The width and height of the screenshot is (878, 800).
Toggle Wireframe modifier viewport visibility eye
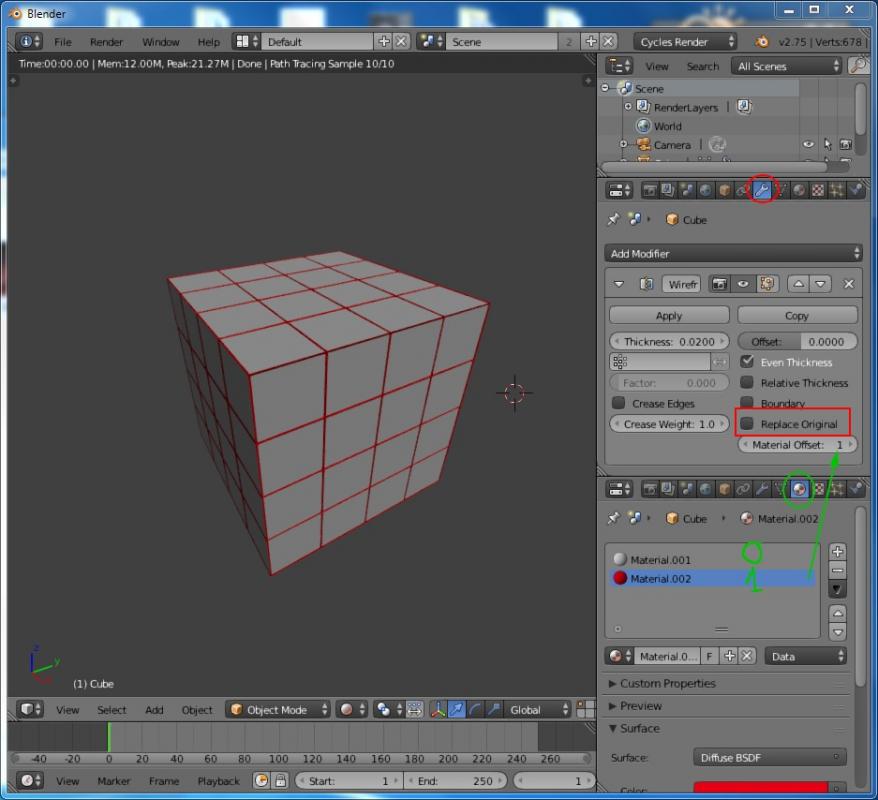(x=743, y=285)
